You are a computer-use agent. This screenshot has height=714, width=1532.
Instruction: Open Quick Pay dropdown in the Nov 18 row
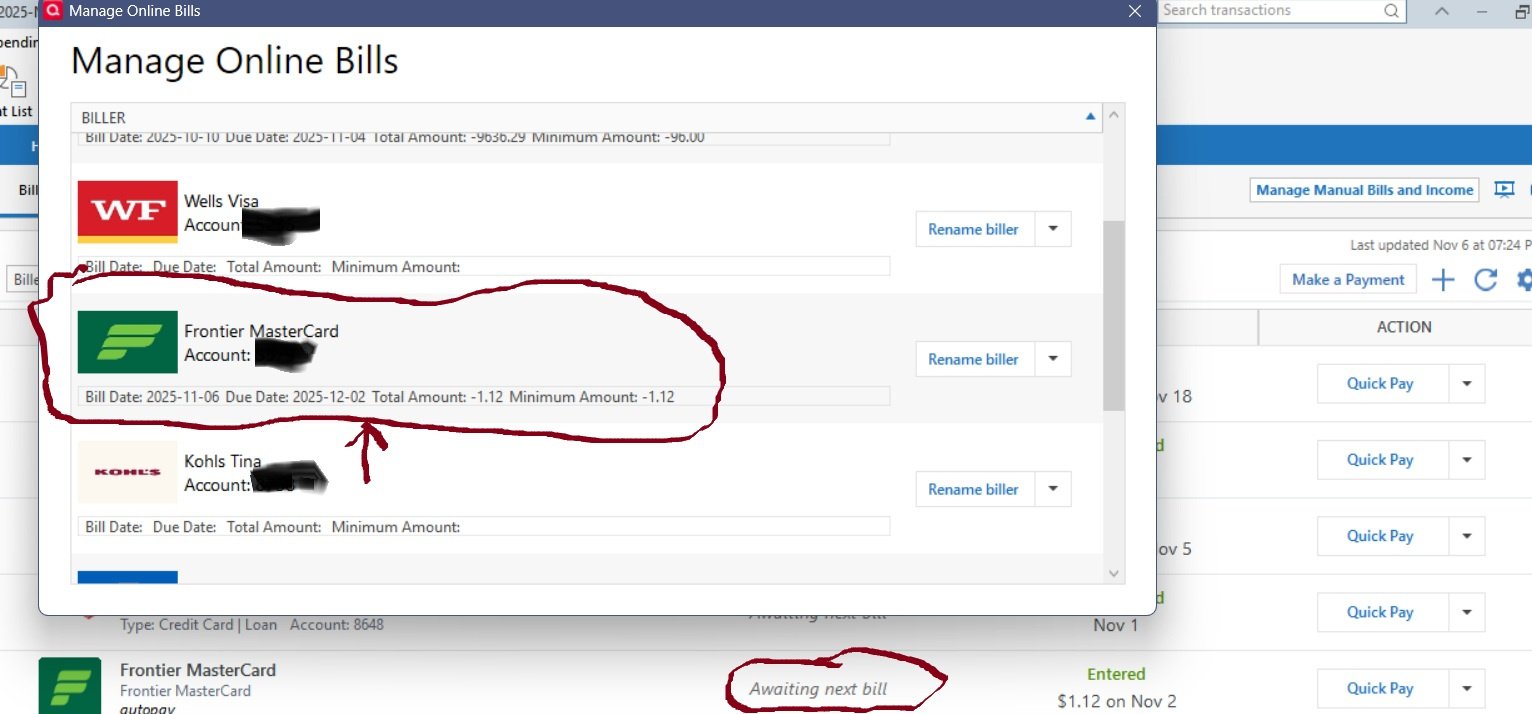click(1466, 384)
